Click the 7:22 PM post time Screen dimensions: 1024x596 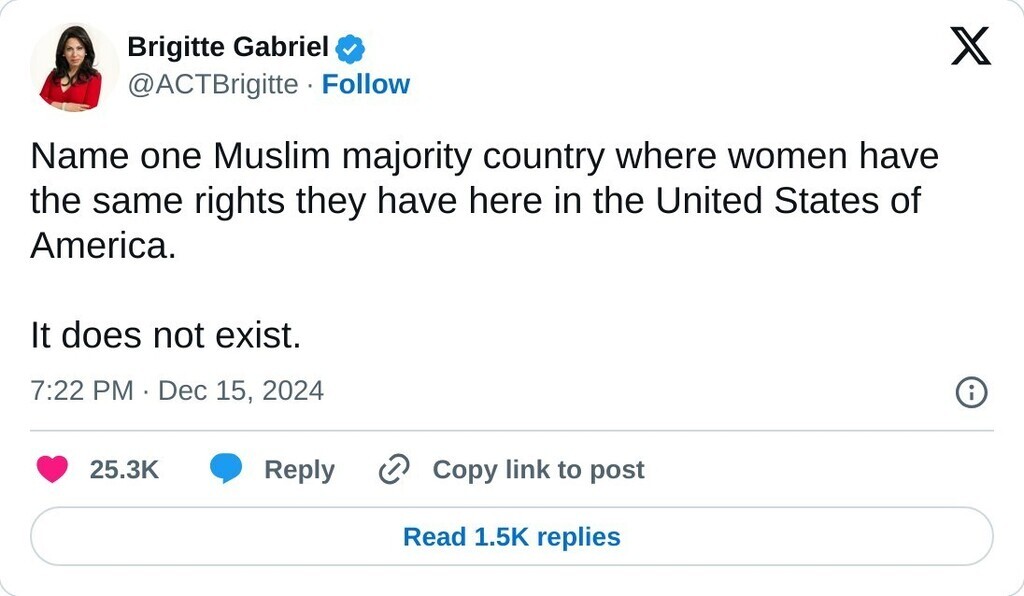[x=81, y=390]
